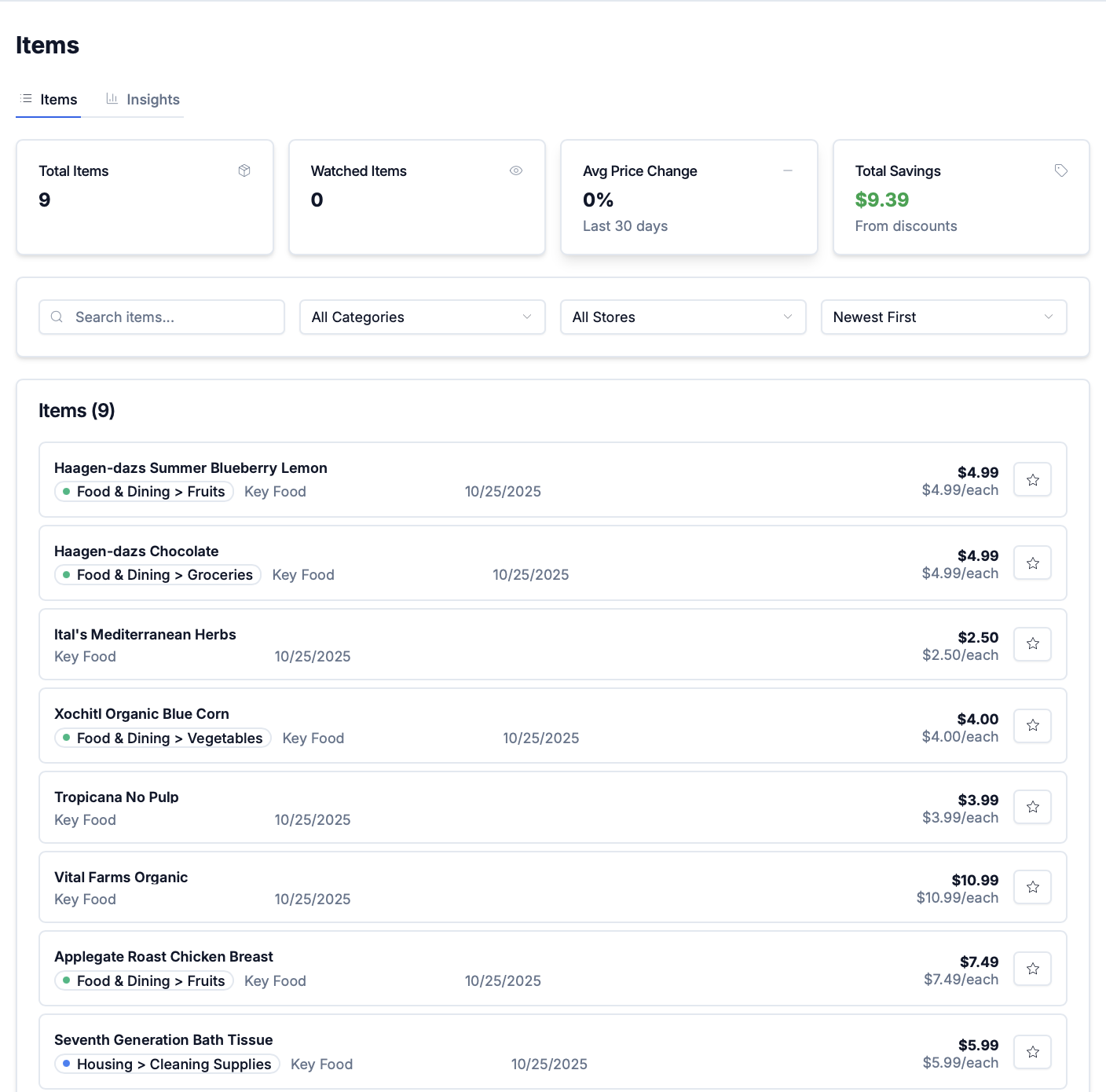The image size is (1106, 1092).
Task: Toggle watch star for Vital Farms Organic
Action: [x=1032, y=887]
